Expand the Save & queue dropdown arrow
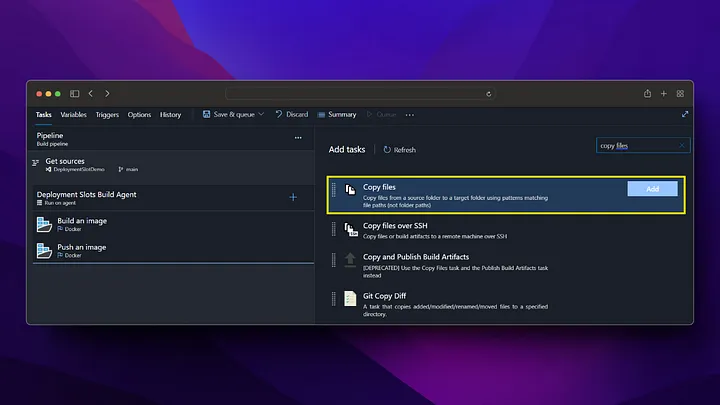Viewport: 720px width, 405px height. click(x=261, y=114)
